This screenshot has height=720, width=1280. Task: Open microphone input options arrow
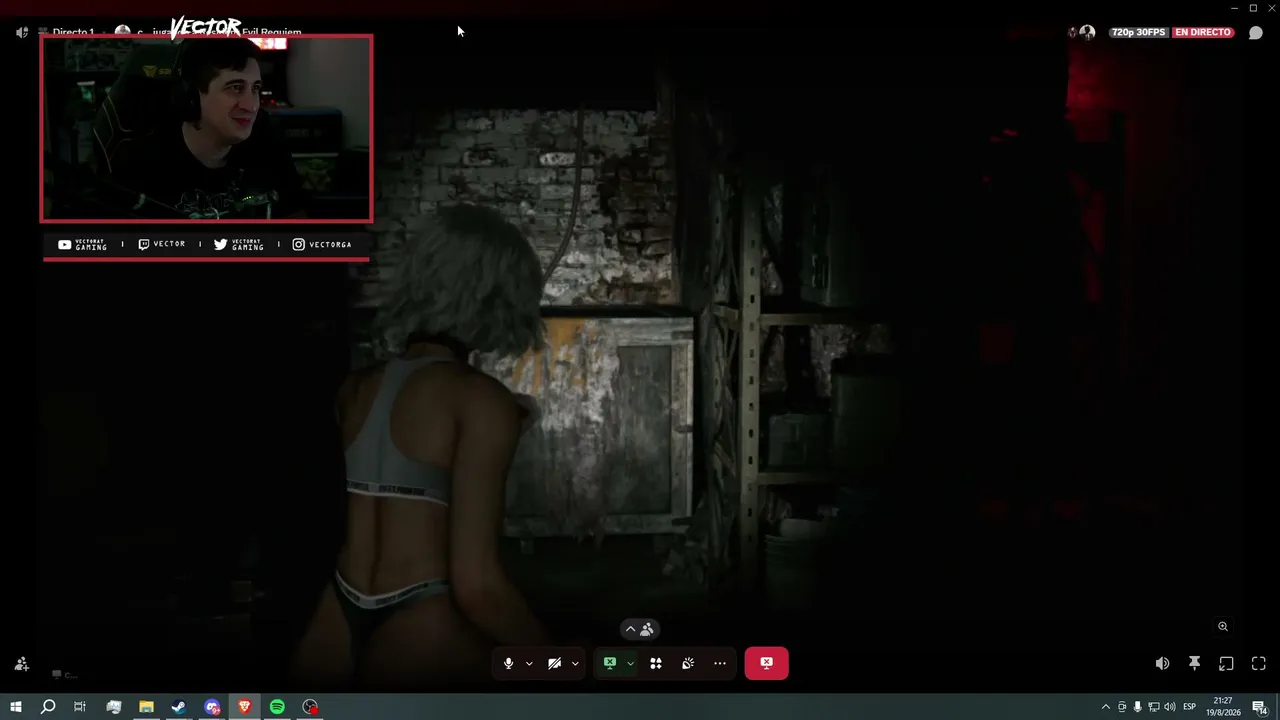click(x=529, y=663)
